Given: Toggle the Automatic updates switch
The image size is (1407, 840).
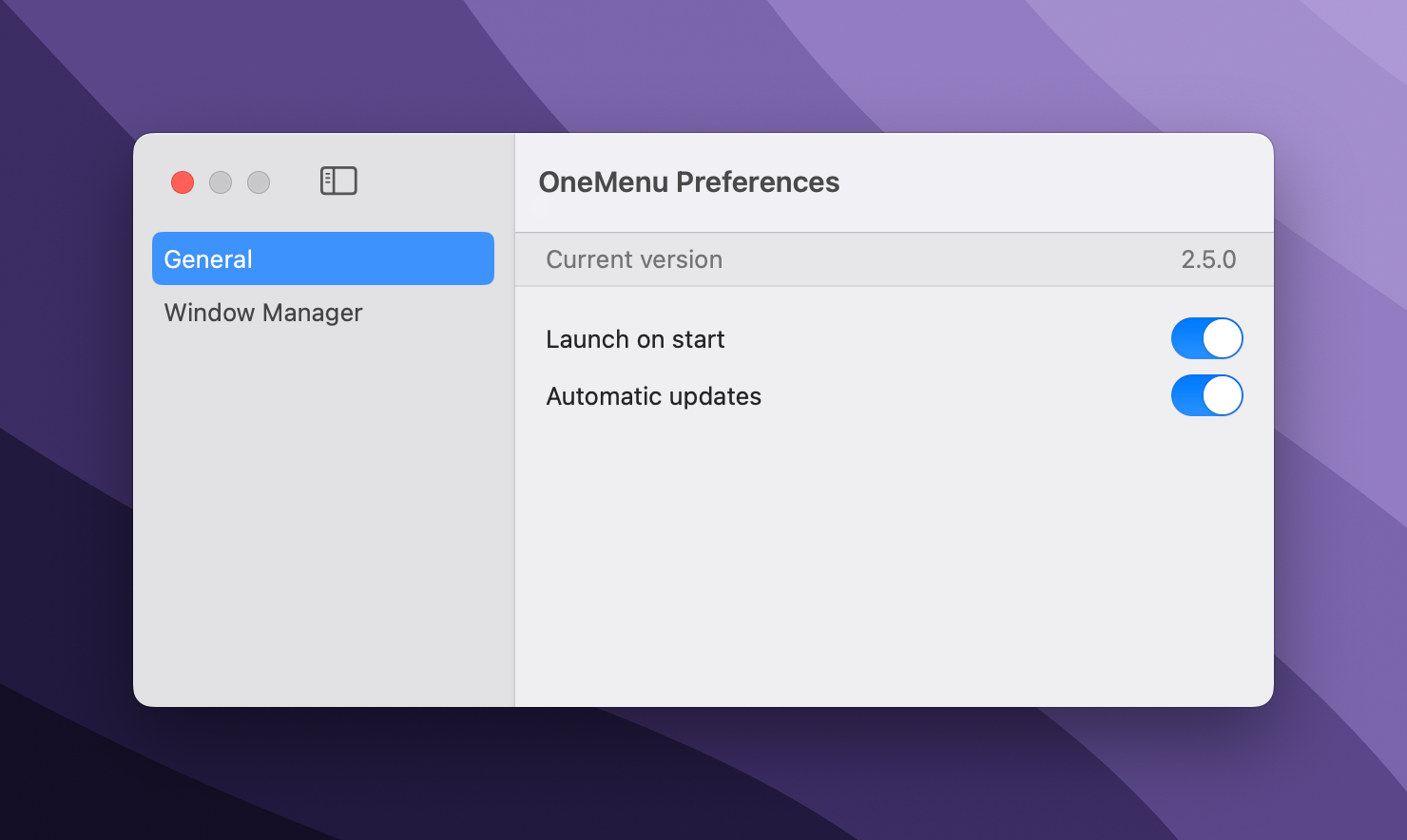Looking at the screenshot, I should click(x=1206, y=396).
